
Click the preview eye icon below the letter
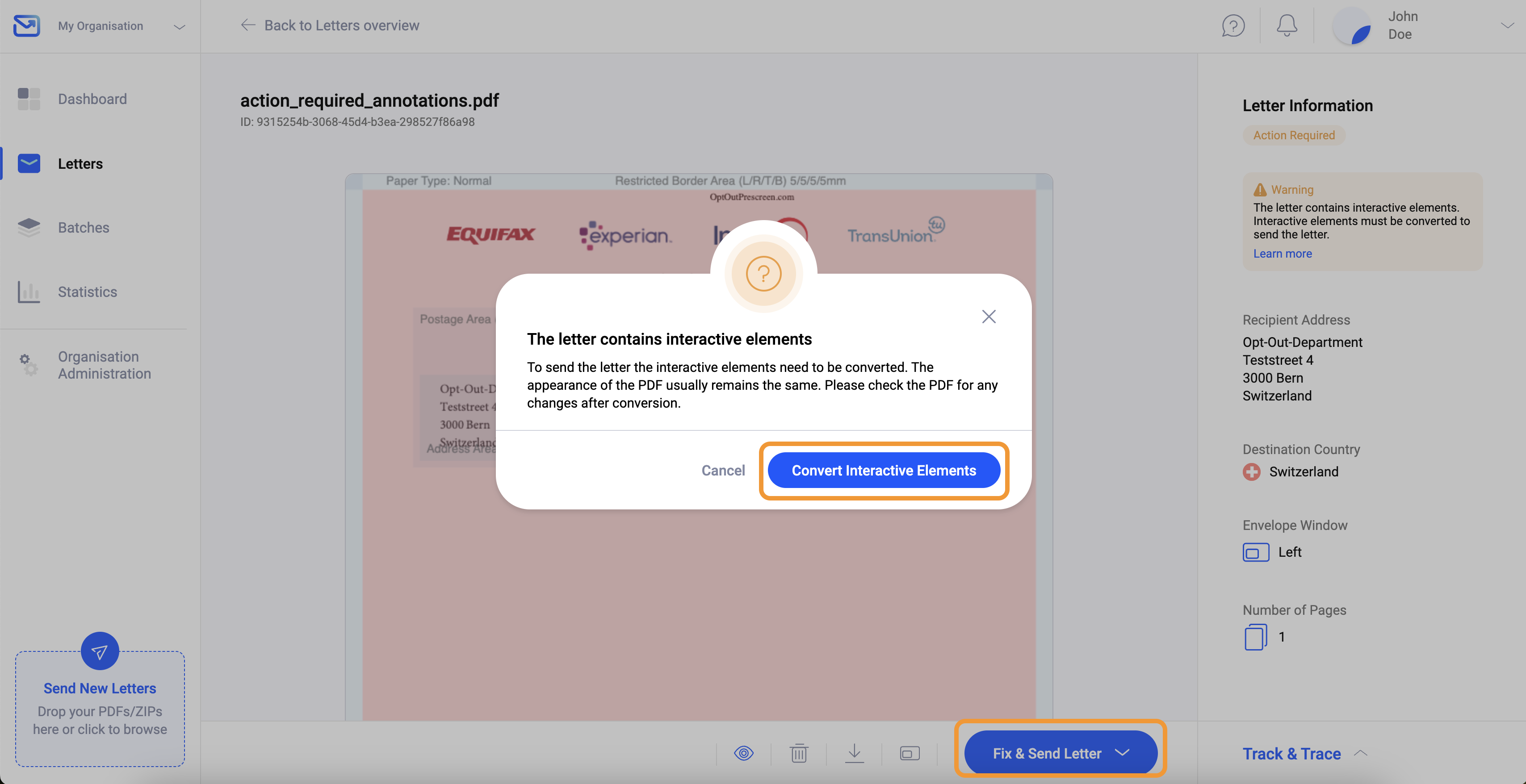coord(744,753)
